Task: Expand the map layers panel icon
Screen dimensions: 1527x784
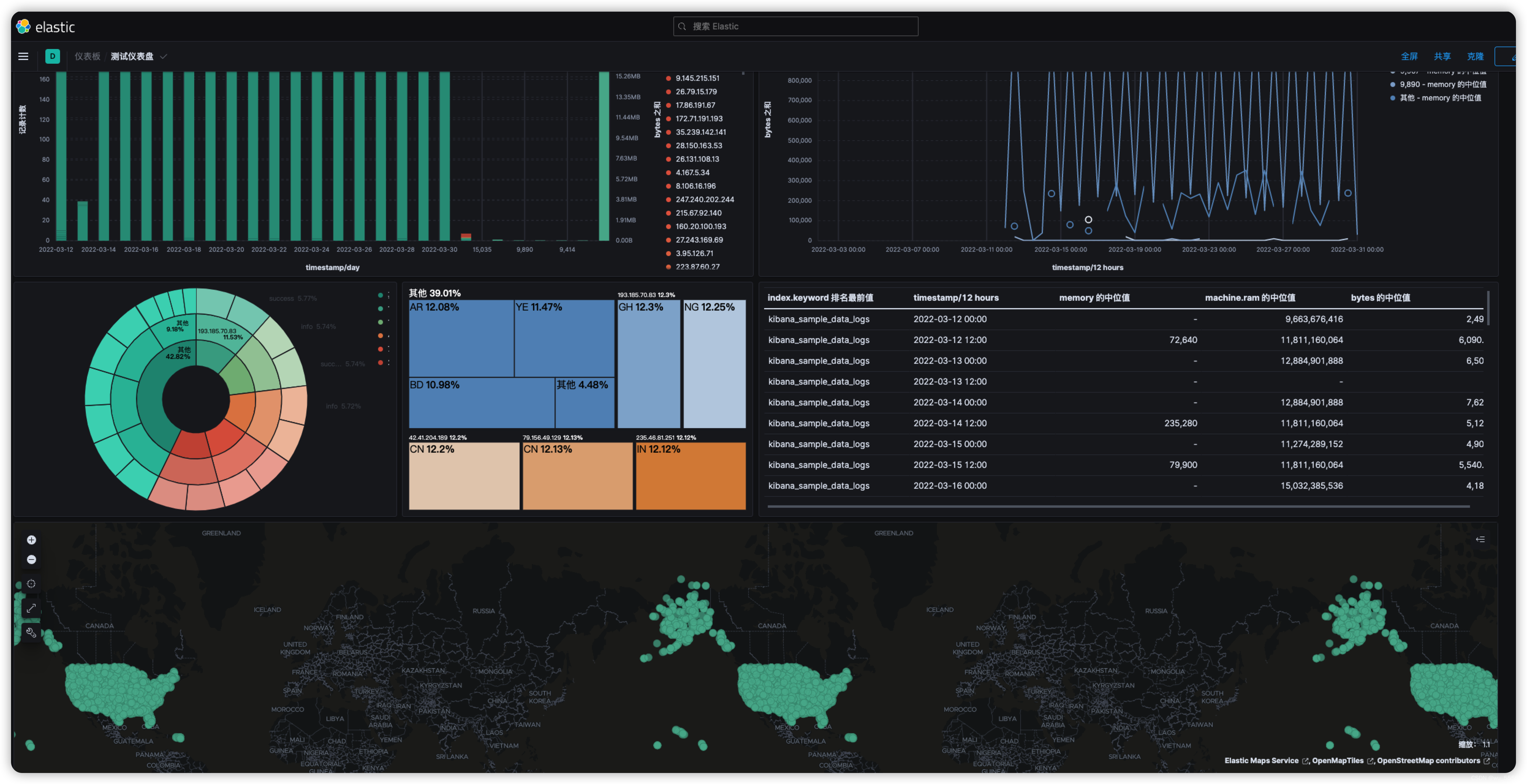Action: (1480, 539)
